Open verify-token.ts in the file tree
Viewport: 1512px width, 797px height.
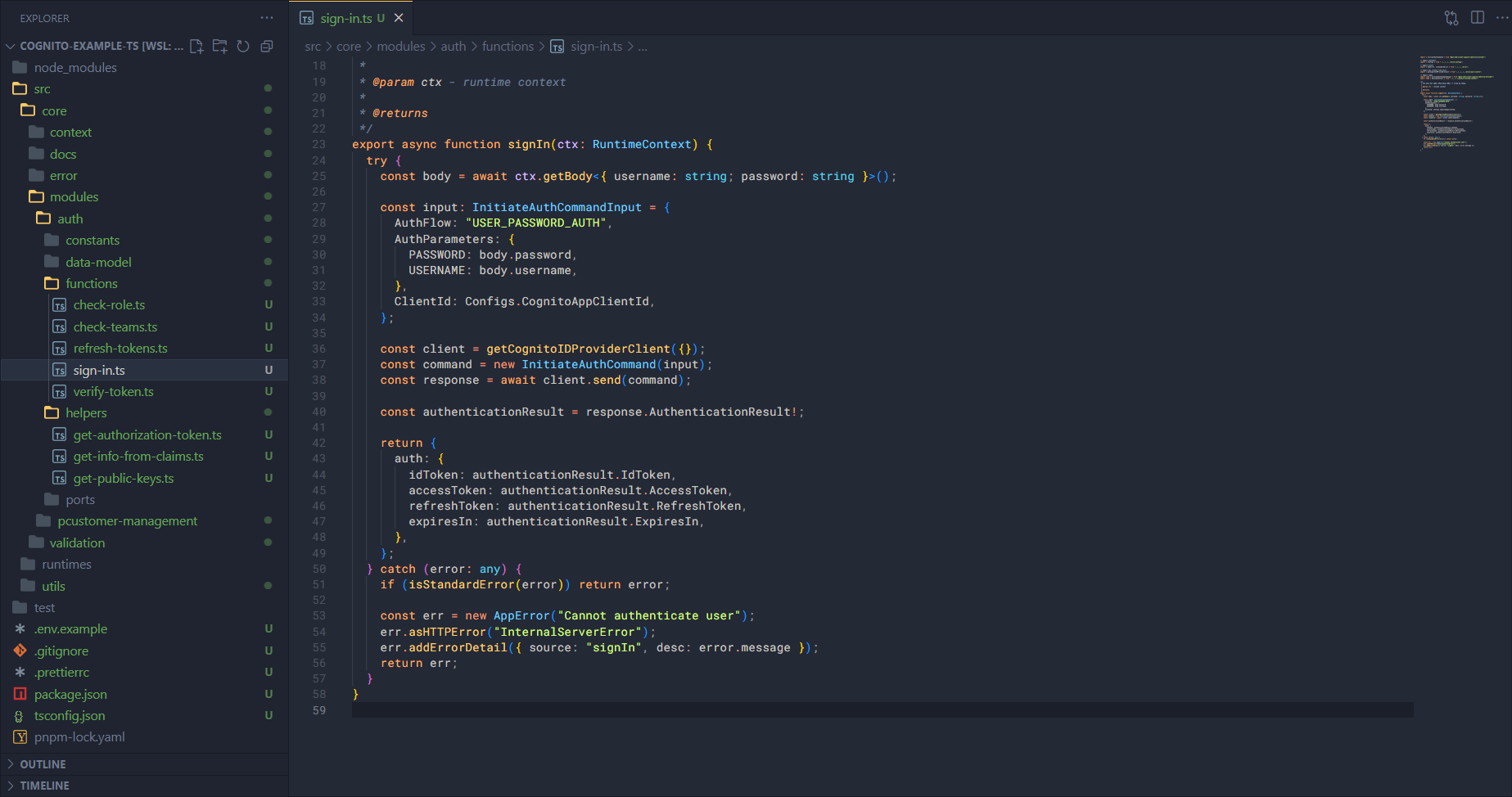coord(113,392)
